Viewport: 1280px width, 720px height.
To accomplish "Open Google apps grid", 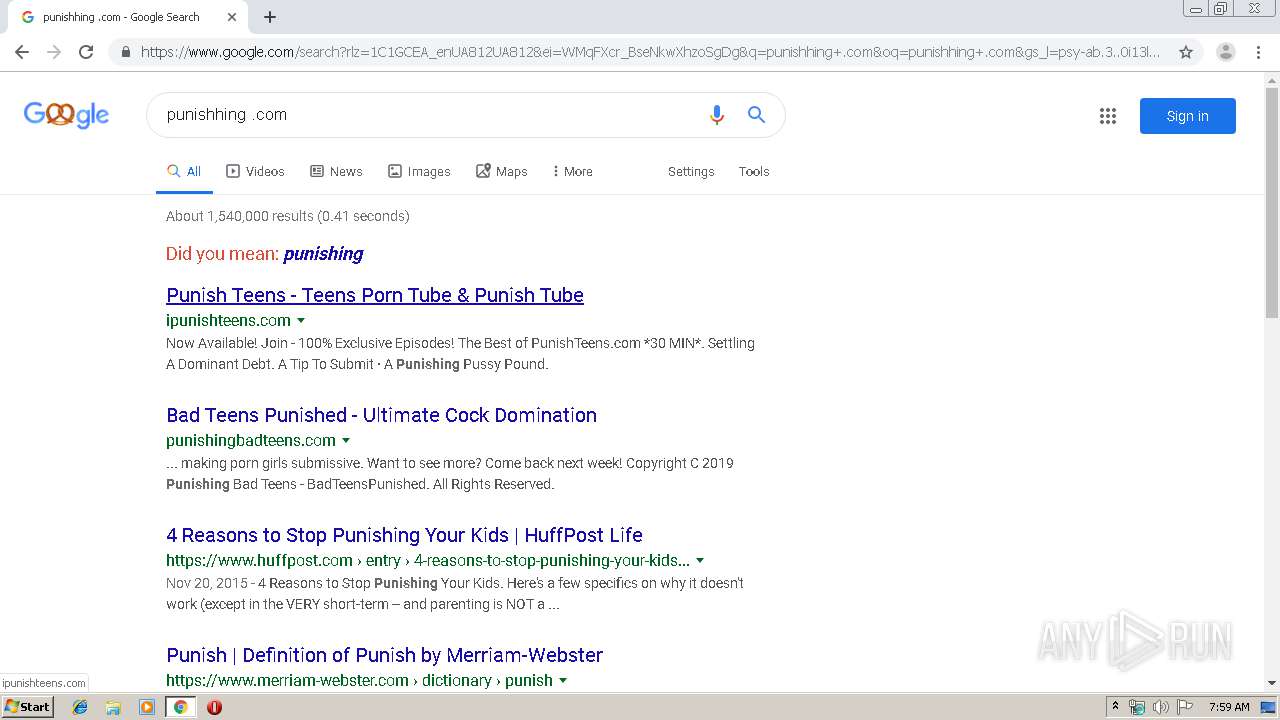I will (x=1108, y=116).
